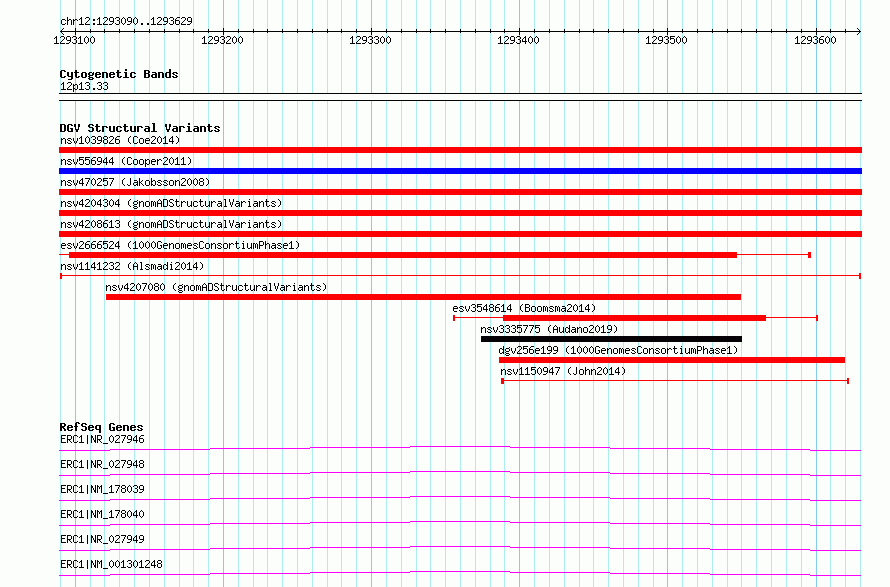The image size is (890, 587).
Task: Open gene transcript ERC1|NM_178039
Action: 102,489
